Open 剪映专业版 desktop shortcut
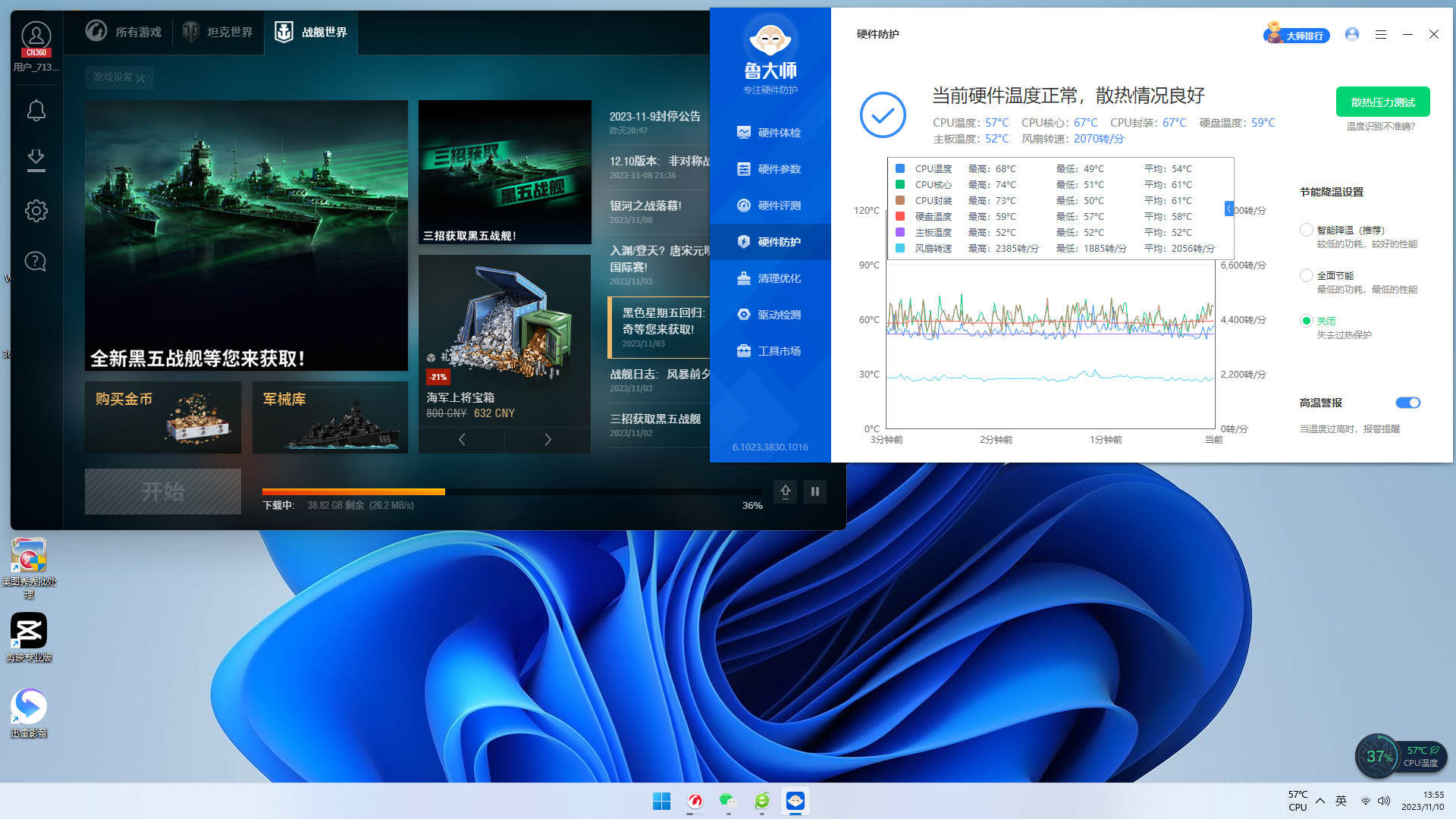1456x819 pixels. pos(29,638)
